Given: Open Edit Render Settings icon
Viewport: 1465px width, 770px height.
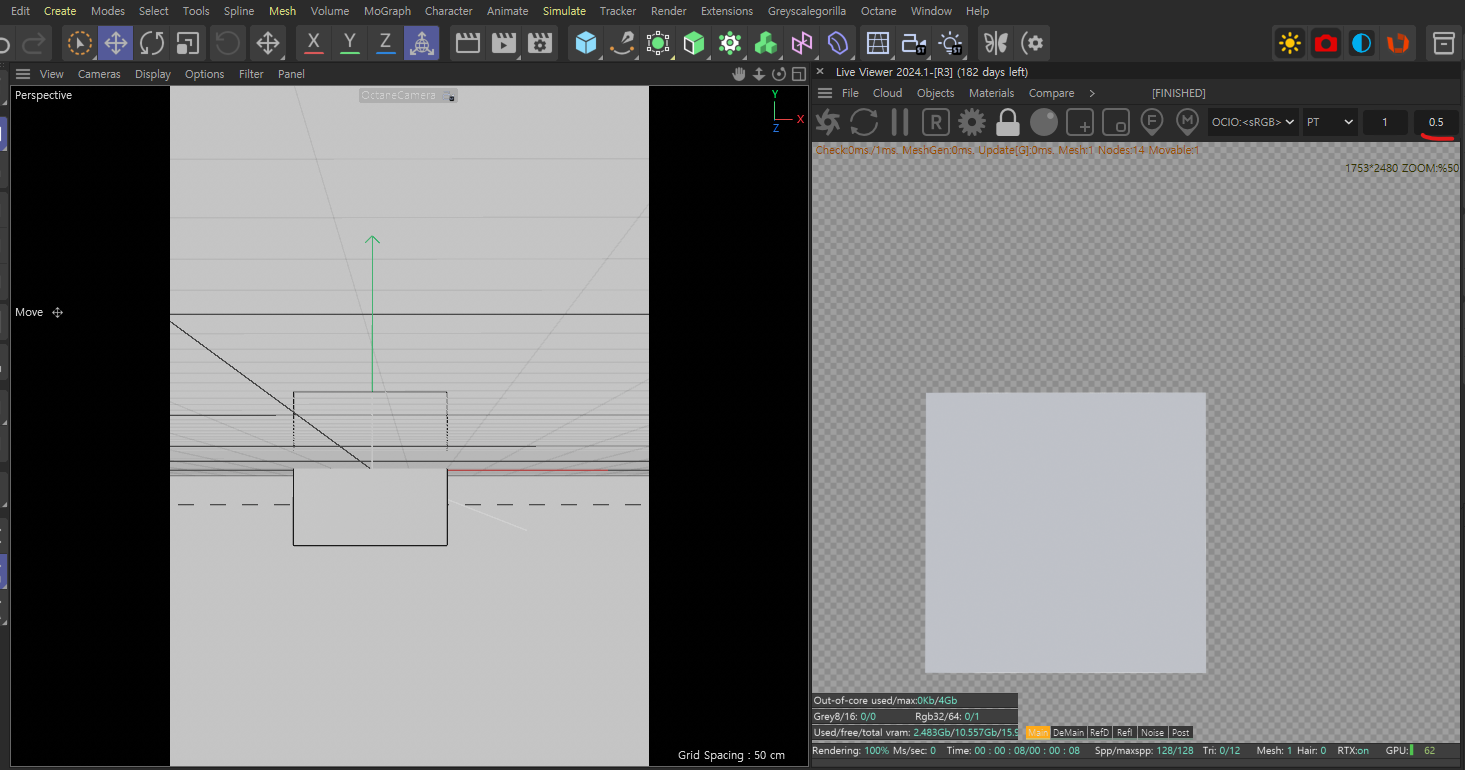Looking at the screenshot, I should (x=539, y=43).
